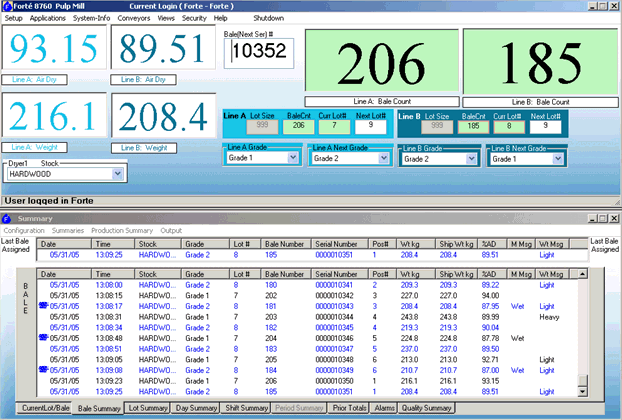
Task: Switch to the Lot Summary tab
Action: coord(148,408)
